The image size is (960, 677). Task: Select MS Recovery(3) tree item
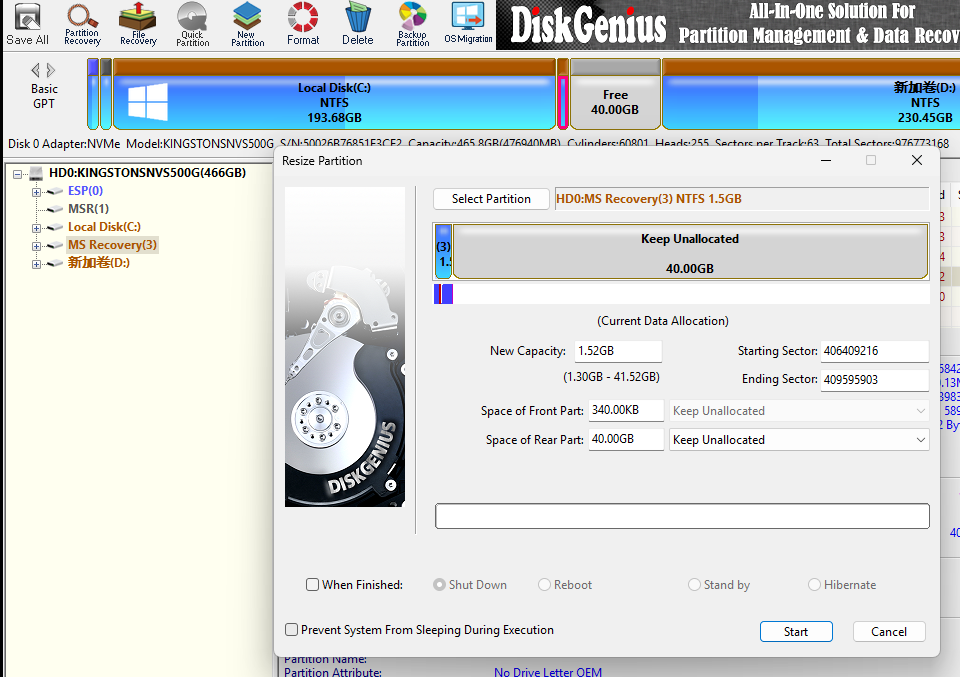(x=112, y=245)
